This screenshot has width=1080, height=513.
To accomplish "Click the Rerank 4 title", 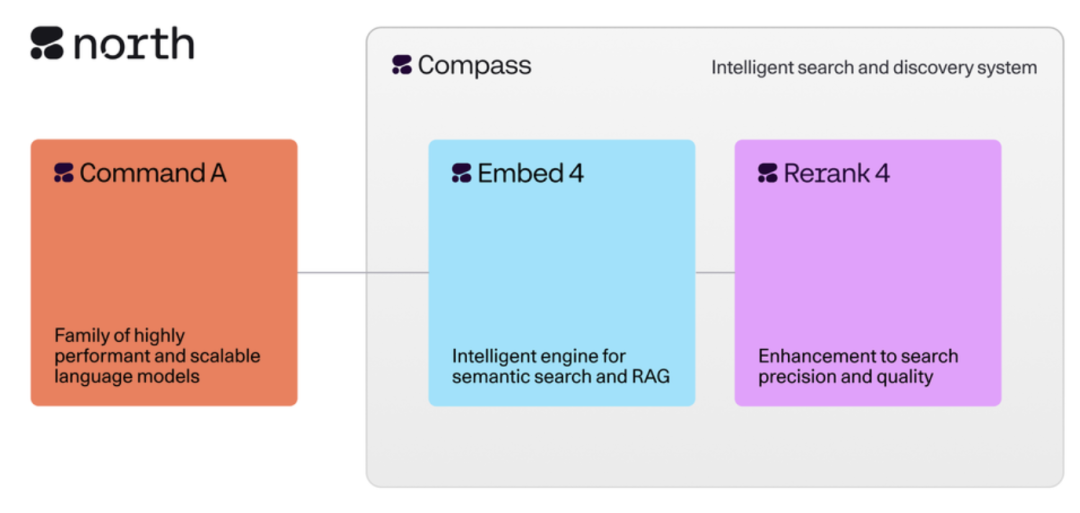I will point(837,174).
